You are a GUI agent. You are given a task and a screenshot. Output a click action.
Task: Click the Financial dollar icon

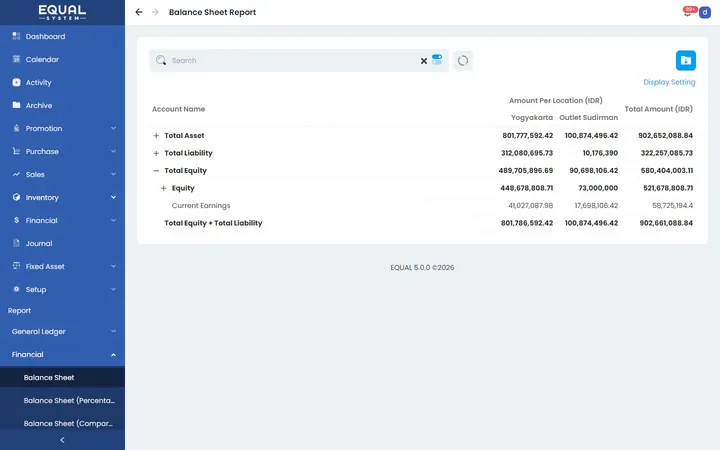pyautogui.click(x=17, y=220)
